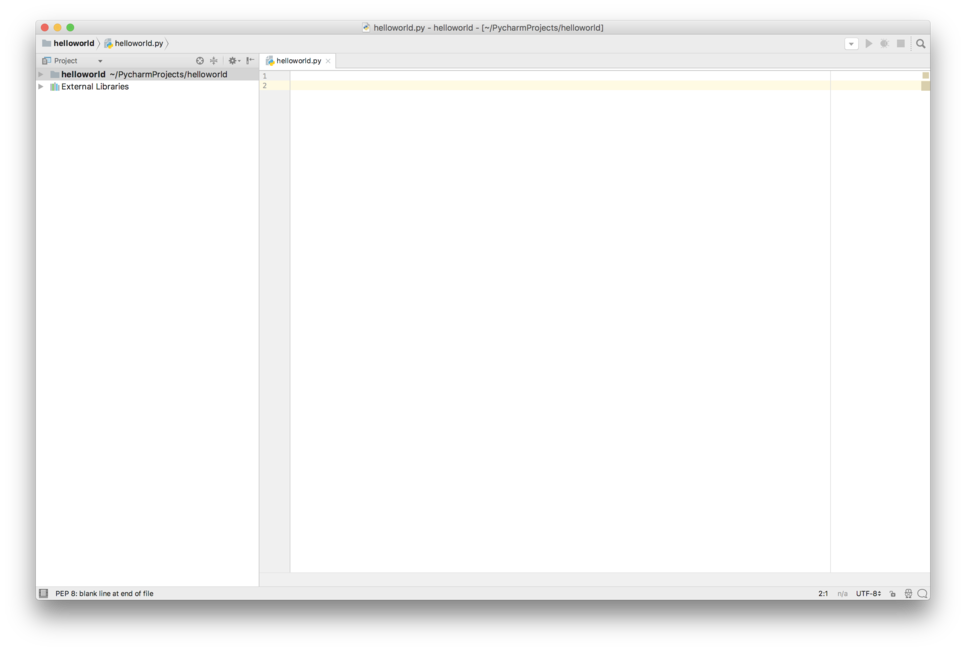Click the PEP 8 blank line status message
966x651 pixels.
(x=104, y=593)
